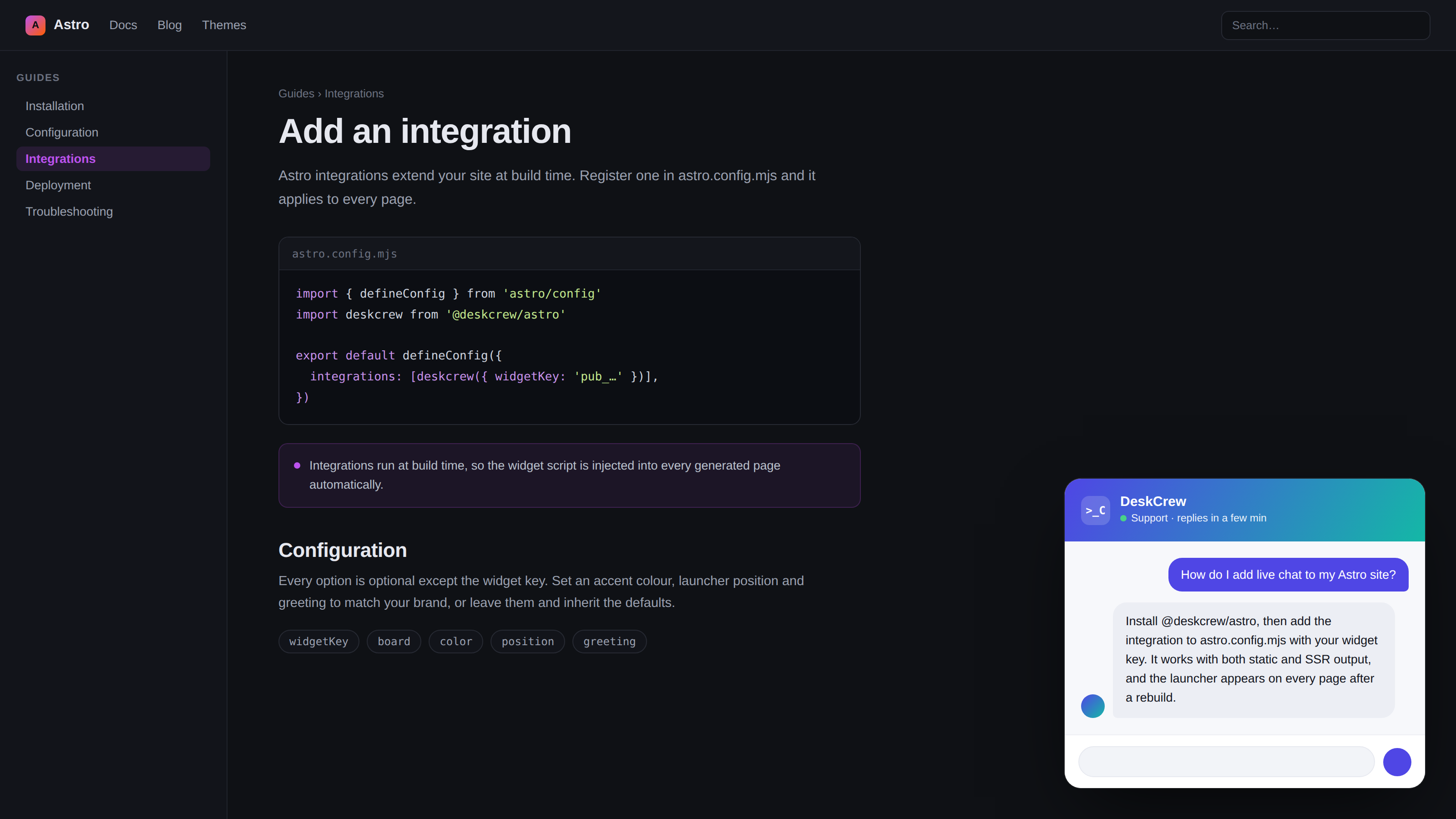Screen dimensions: 1456x819
Task: Click the 'pub_…' widget key value
Action: tap(598, 376)
